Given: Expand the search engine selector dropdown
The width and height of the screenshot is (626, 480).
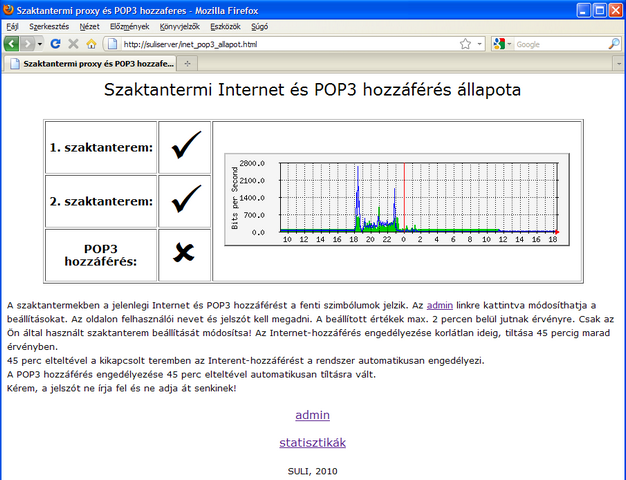Looking at the screenshot, I should tap(510, 44).
